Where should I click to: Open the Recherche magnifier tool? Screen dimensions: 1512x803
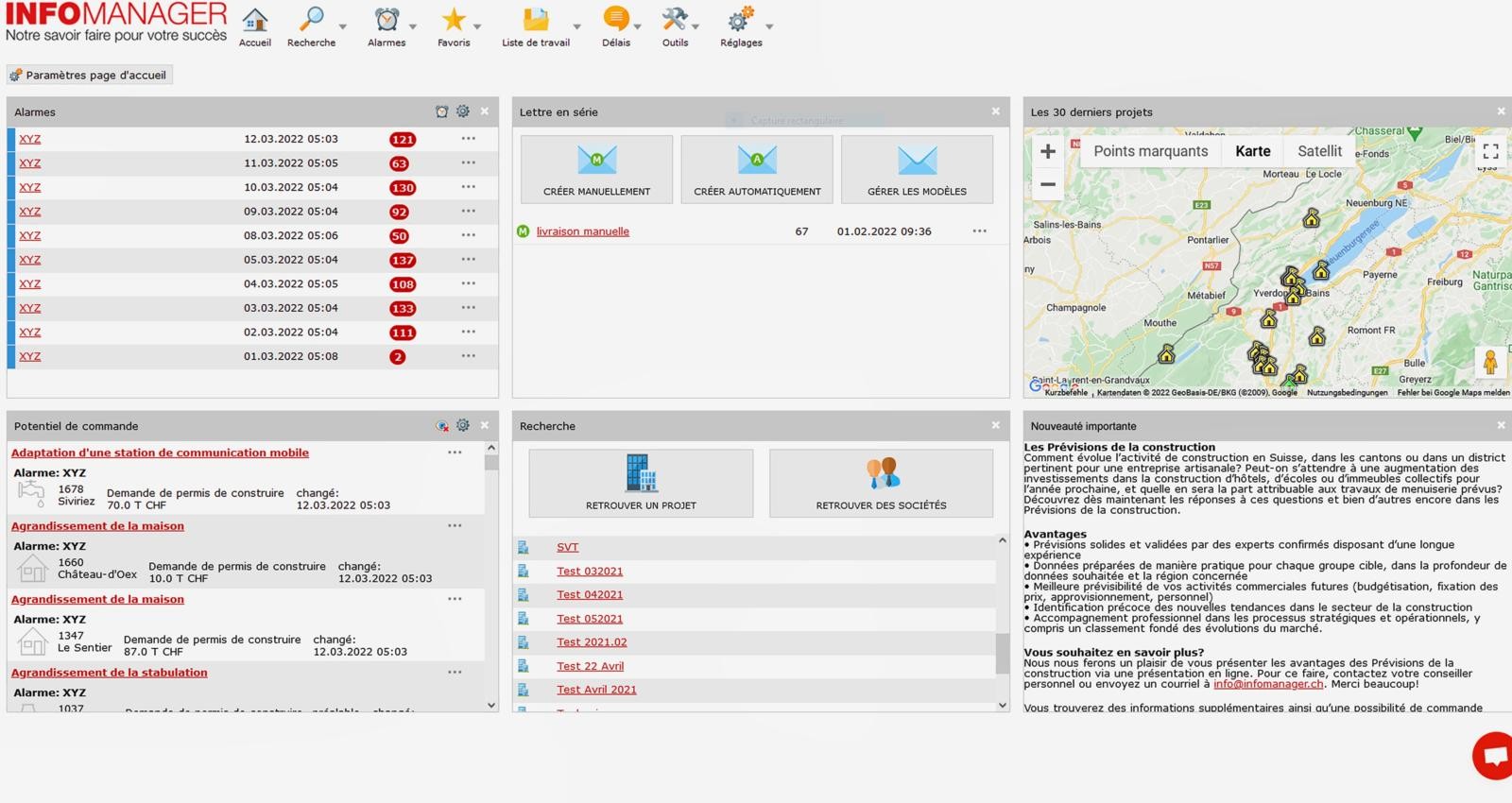point(311,20)
